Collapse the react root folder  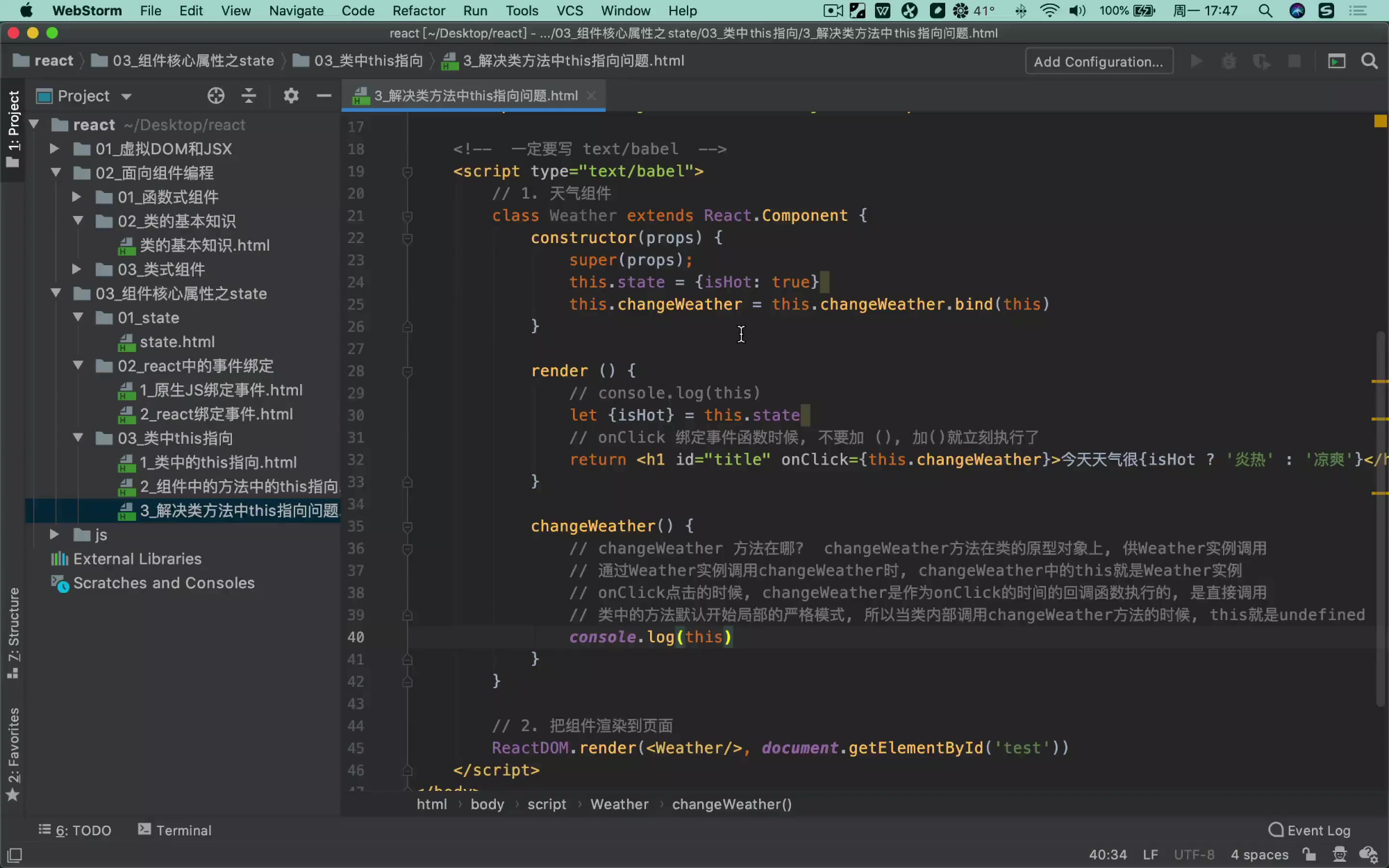pyautogui.click(x=34, y=124)
